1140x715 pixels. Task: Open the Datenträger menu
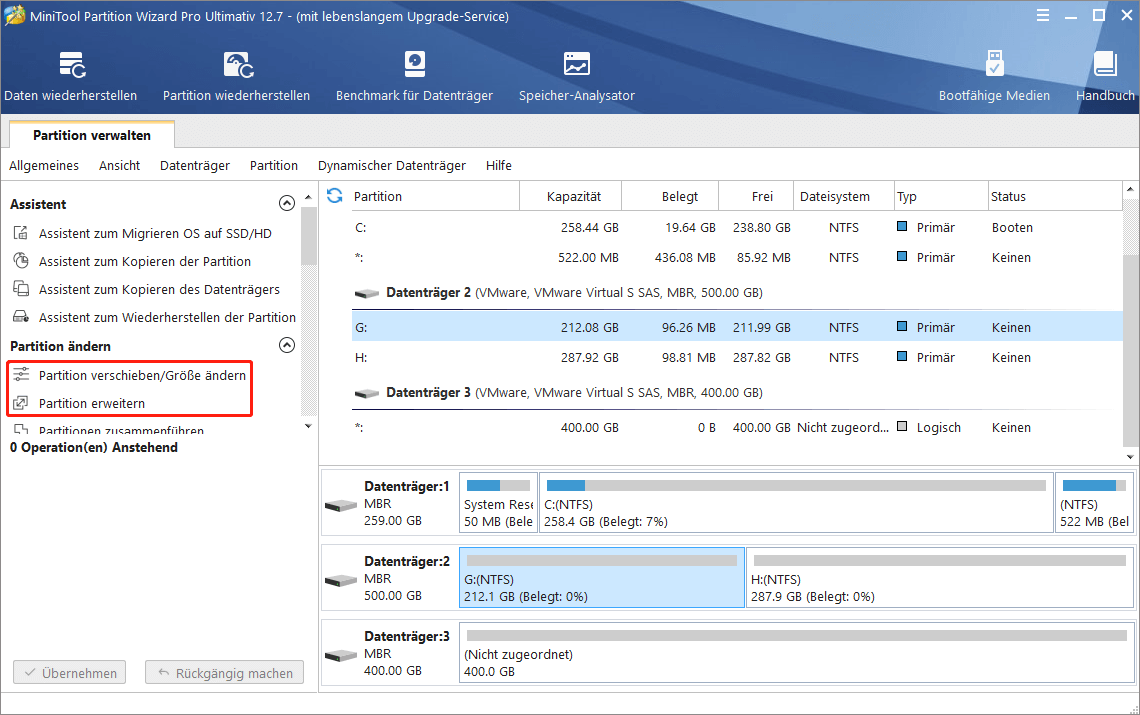point(195,166)
